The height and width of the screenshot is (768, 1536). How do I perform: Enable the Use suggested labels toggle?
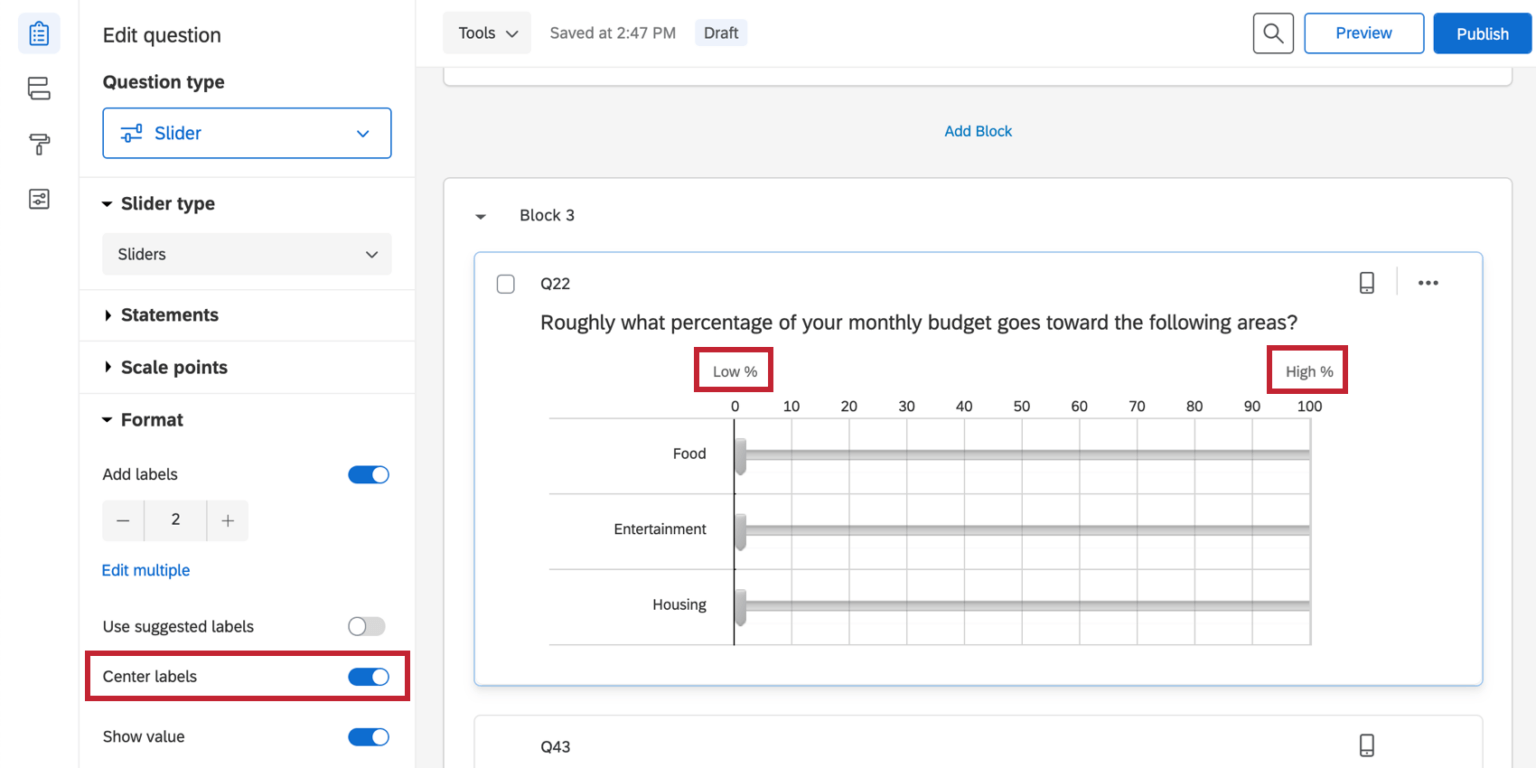click(366, 627)
